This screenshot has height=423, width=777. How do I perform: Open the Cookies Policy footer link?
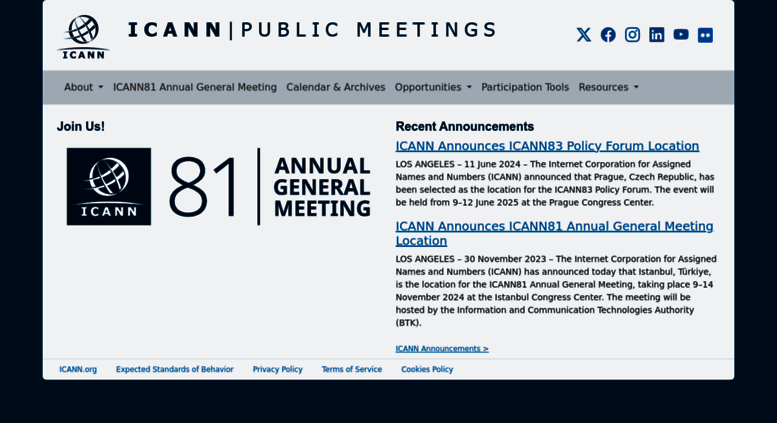(427, 370)
